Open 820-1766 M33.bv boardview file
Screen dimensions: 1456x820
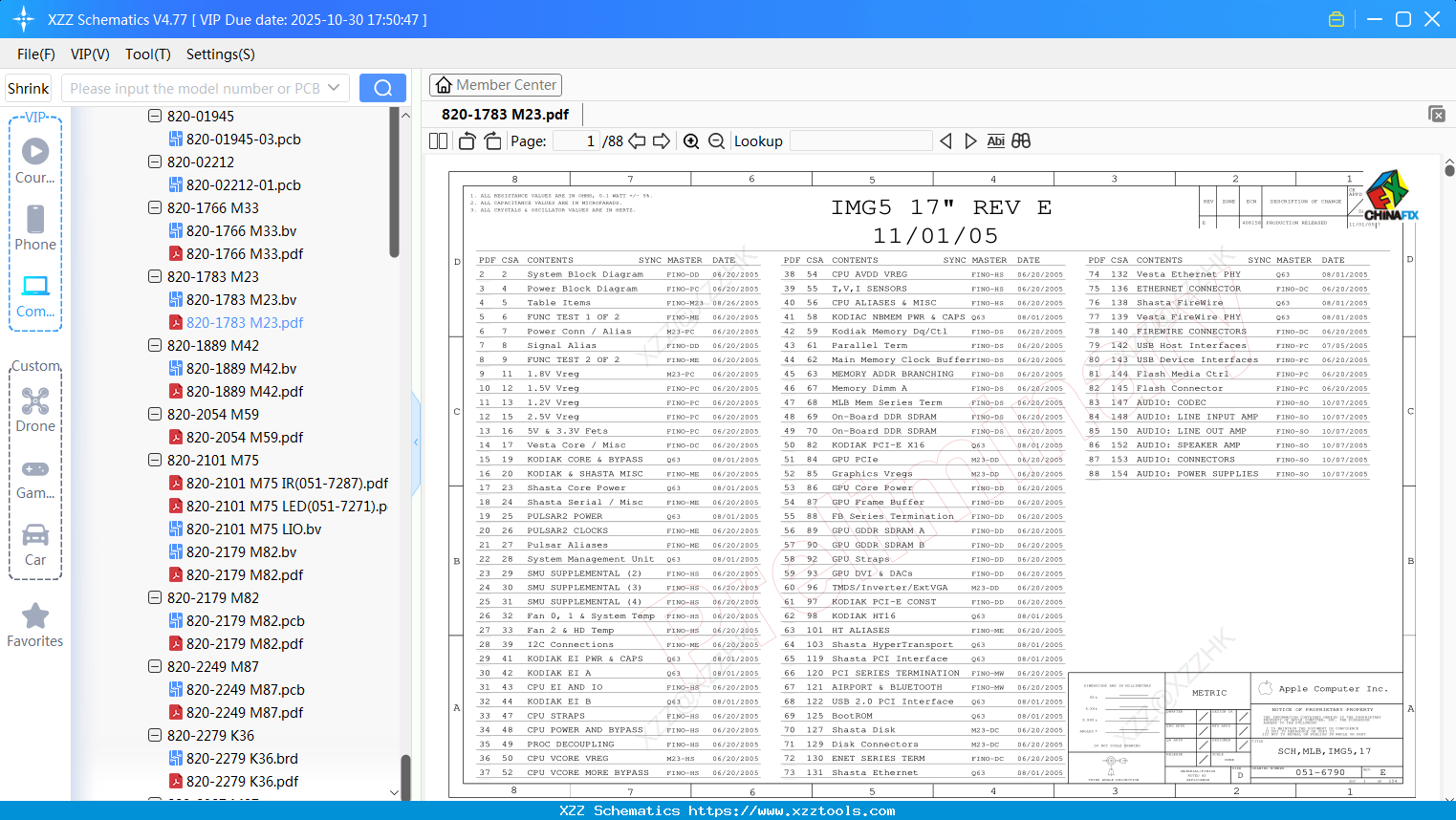pos(232,230)
